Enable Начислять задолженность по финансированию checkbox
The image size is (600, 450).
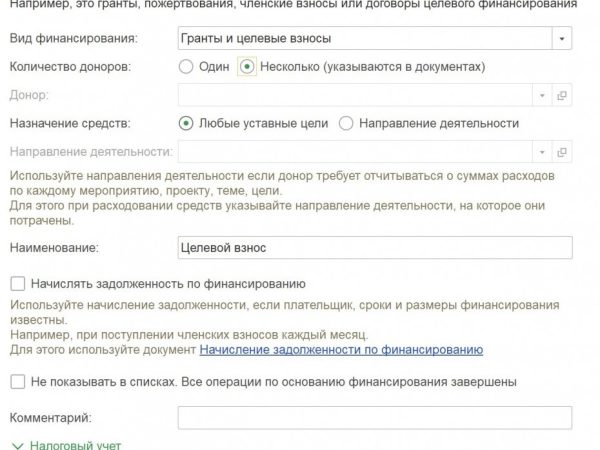click(x=17, y=284)
